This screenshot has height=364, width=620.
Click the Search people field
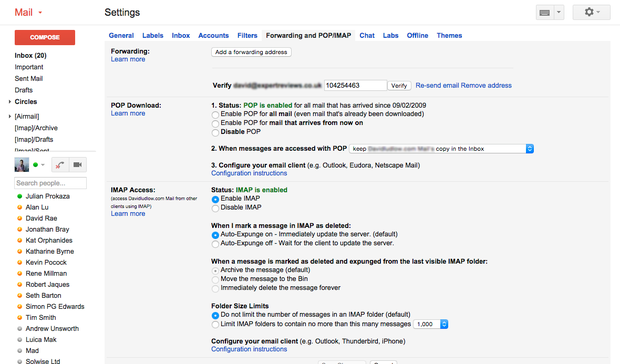point(50,183)
